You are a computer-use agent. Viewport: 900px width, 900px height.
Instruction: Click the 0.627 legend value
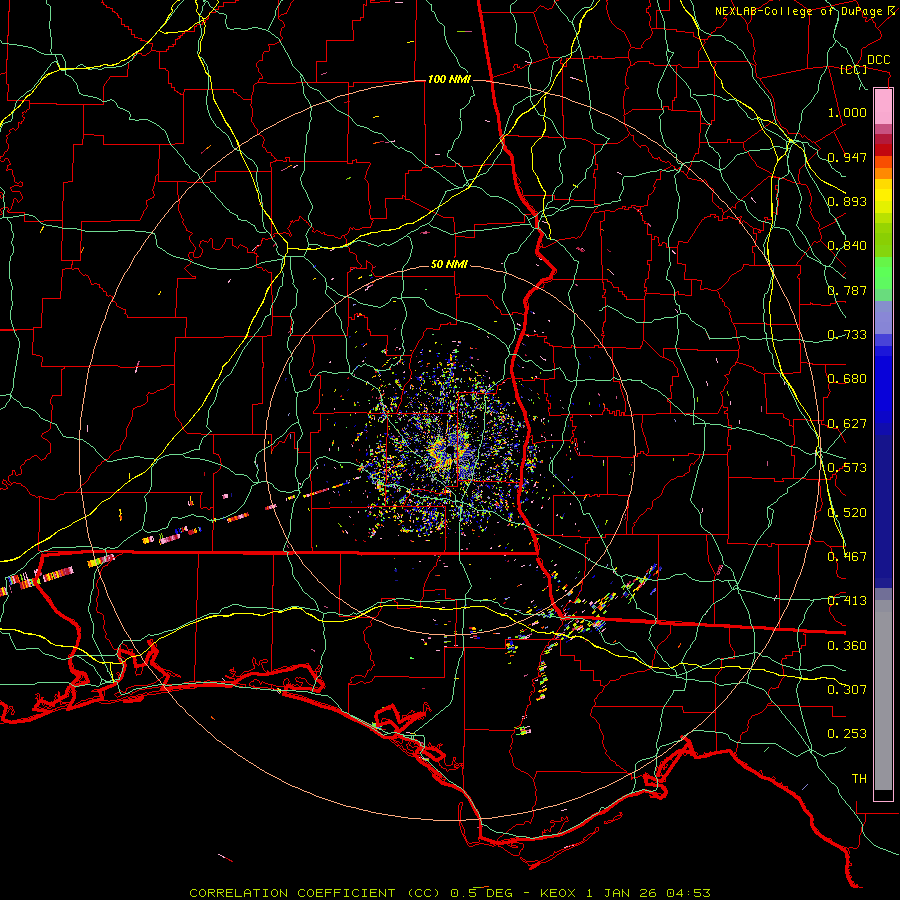[847, 424]
